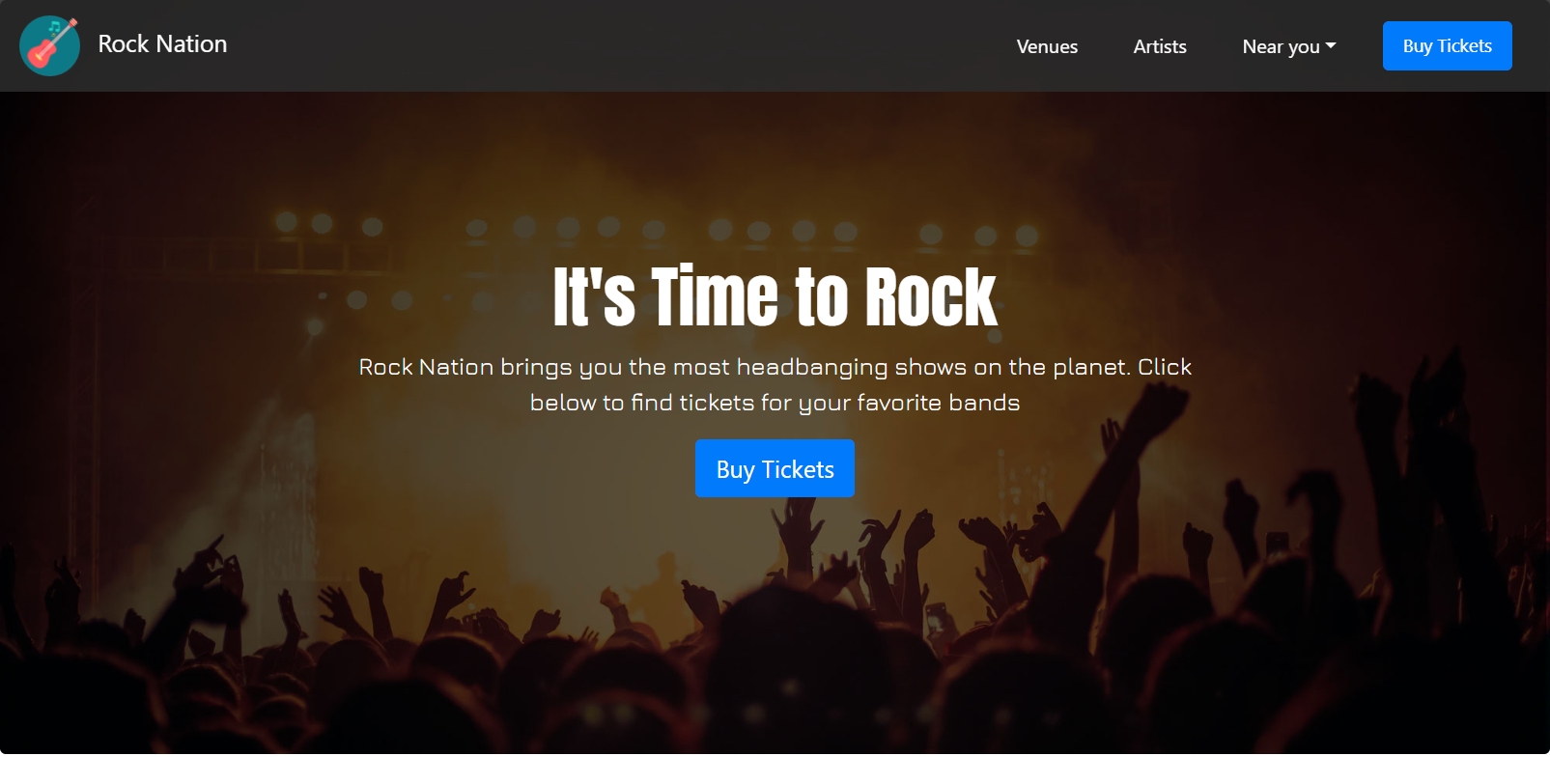This screenshot has height=784, width=1550.
Task: Click the first line of the tagline text
Action: [775, 367]
